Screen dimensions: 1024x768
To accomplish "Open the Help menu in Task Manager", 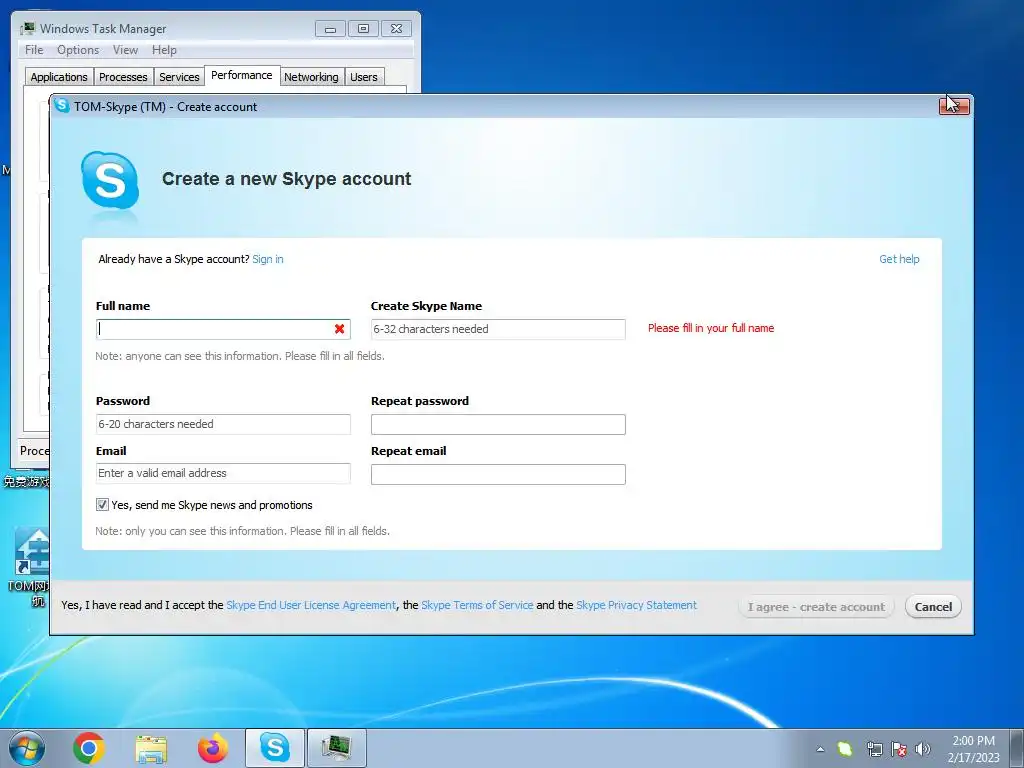I will 164,50.
